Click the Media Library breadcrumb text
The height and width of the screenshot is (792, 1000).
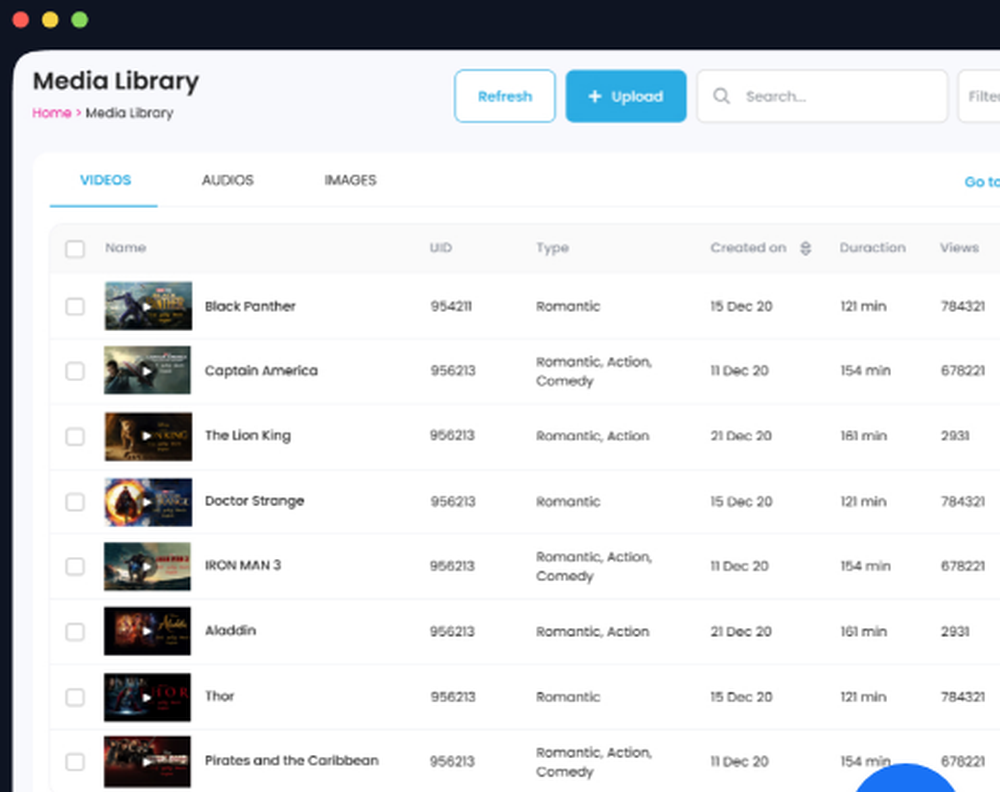click(x=129, y=113)
